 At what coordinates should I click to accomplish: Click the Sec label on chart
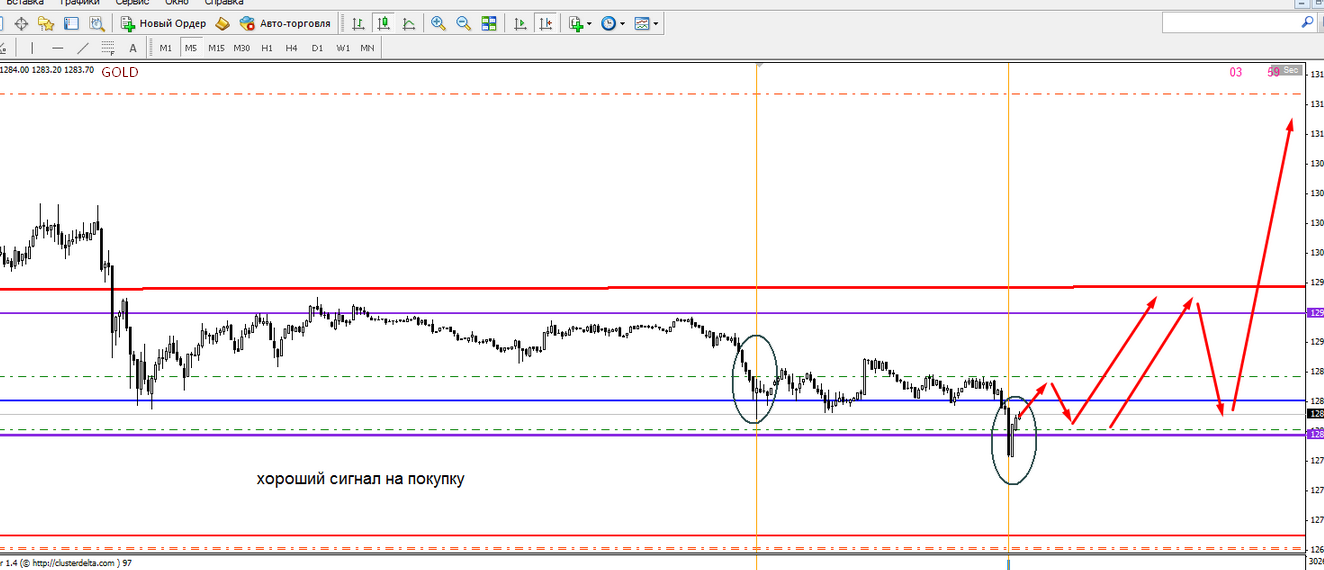(1291, 70)
